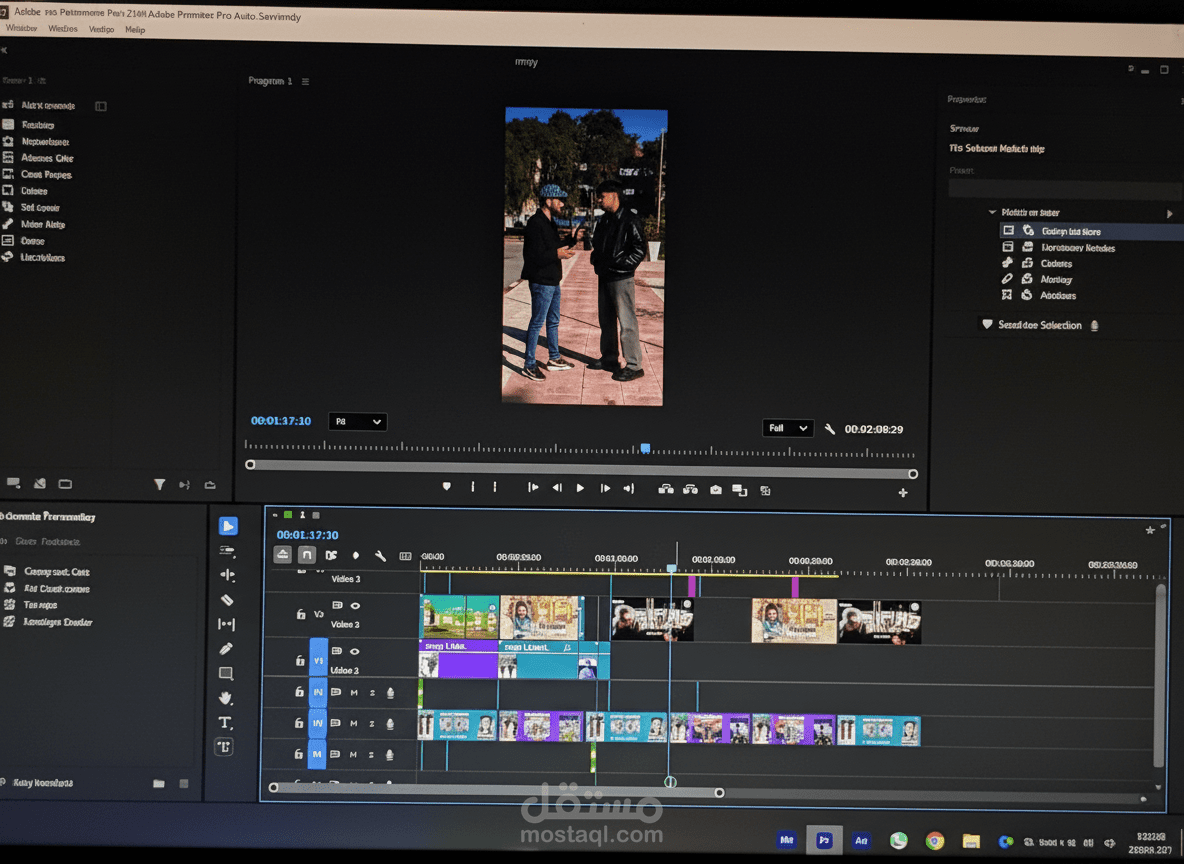Go to Out point
The height and width of the screenshot is (864, 1184).
pos(628,489)
